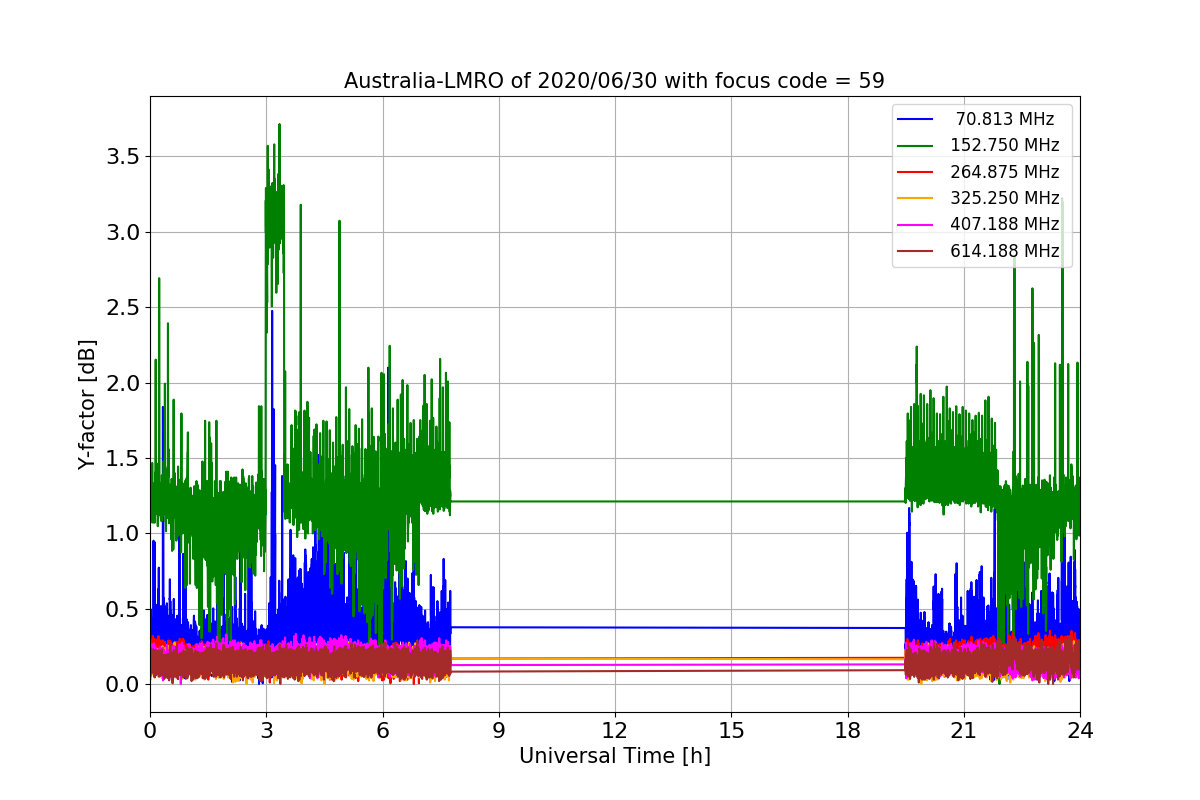
Task: Select the 325.250 MHz legend label
Action: point(1005,198)
